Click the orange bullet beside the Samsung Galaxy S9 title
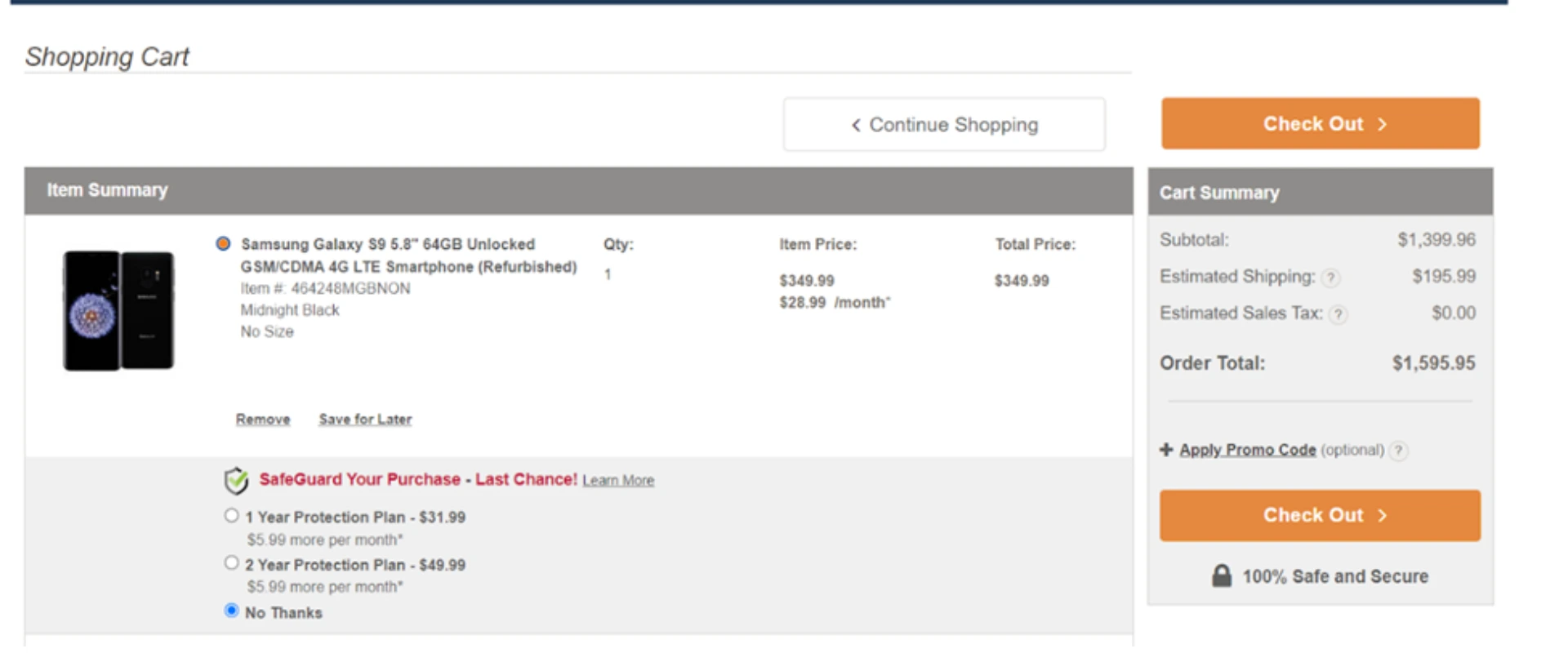1568x653 pixels. point(223,244)
